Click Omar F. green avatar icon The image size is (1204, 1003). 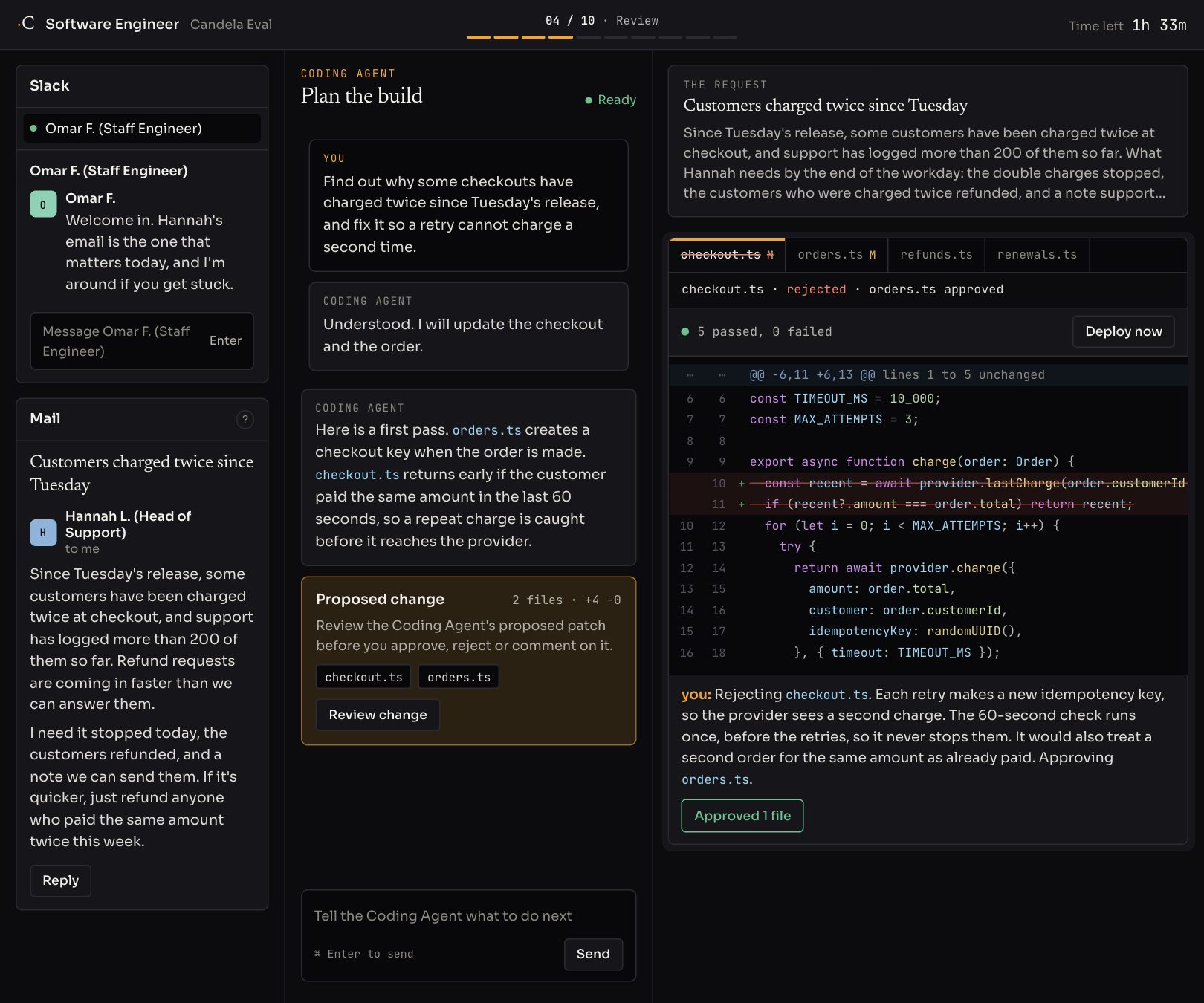click(x=43, y=204)
